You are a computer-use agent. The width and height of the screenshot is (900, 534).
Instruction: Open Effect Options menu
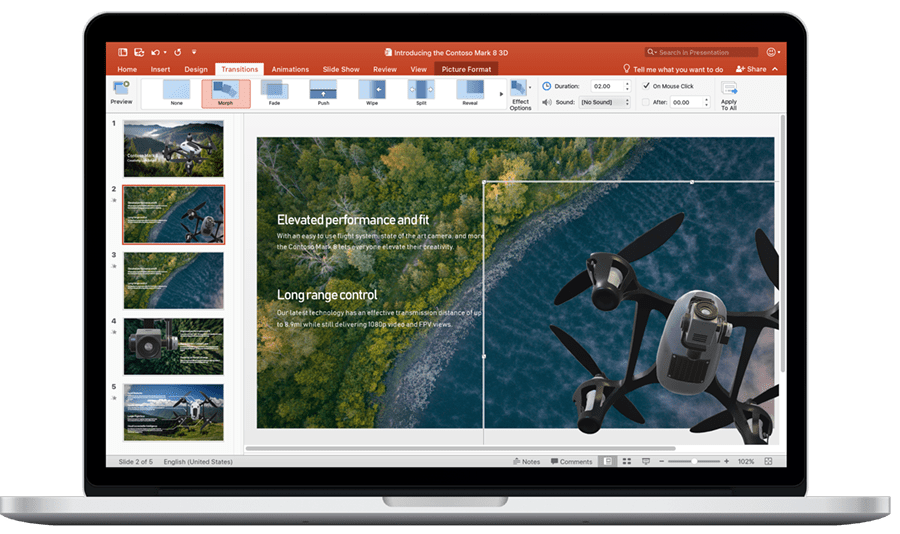click(x=521, y=95)
